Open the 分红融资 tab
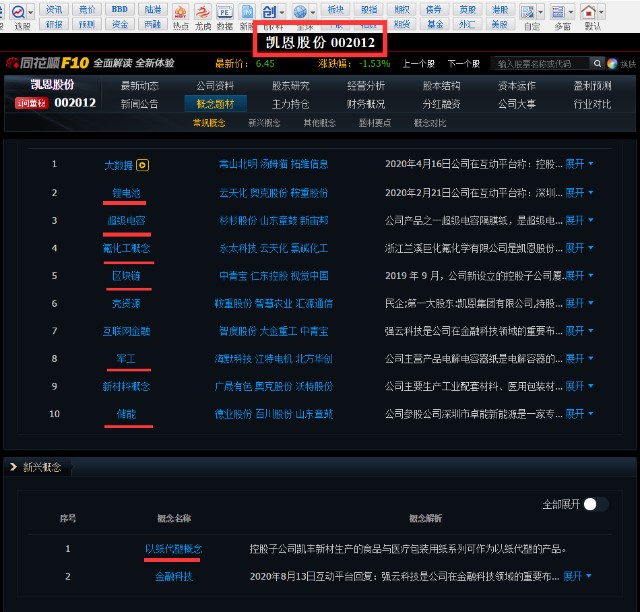 point(441,104)
